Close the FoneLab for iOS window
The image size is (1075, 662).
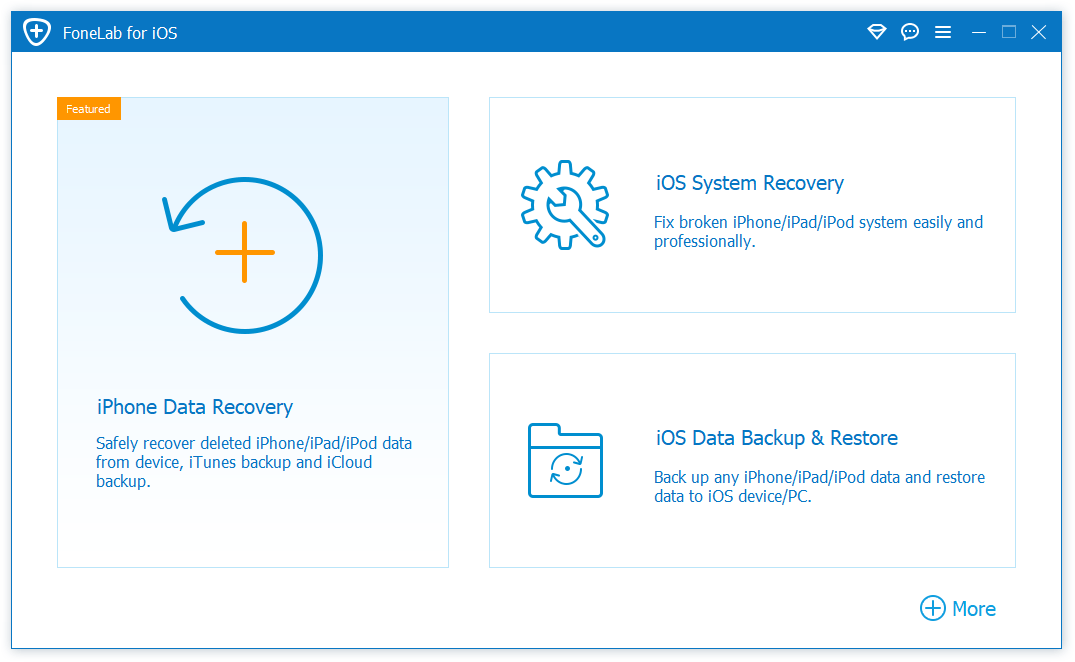(1039, 32)
